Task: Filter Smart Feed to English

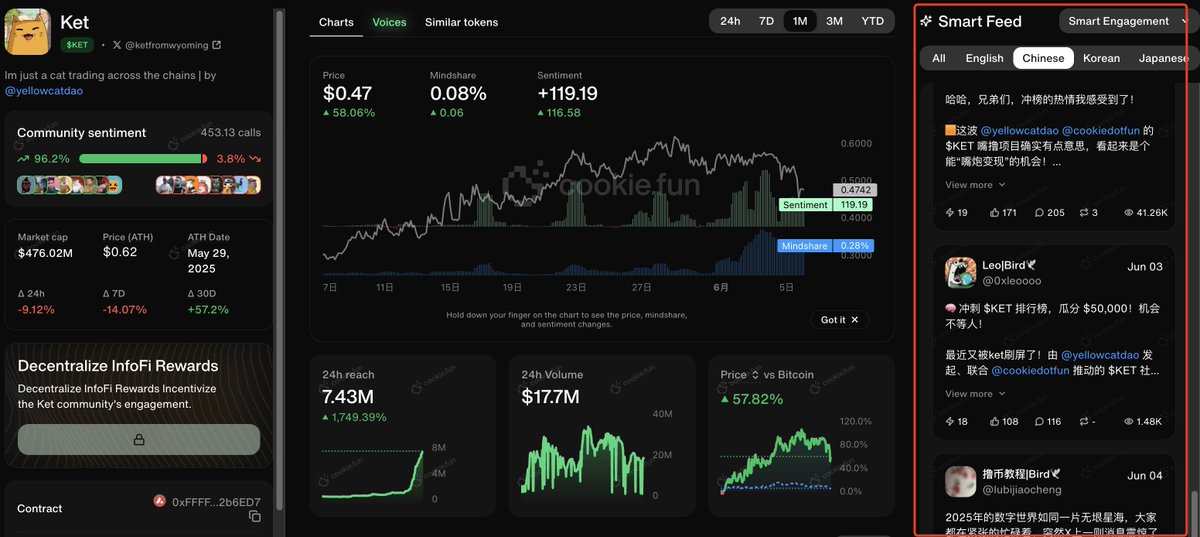Action: 984,58
